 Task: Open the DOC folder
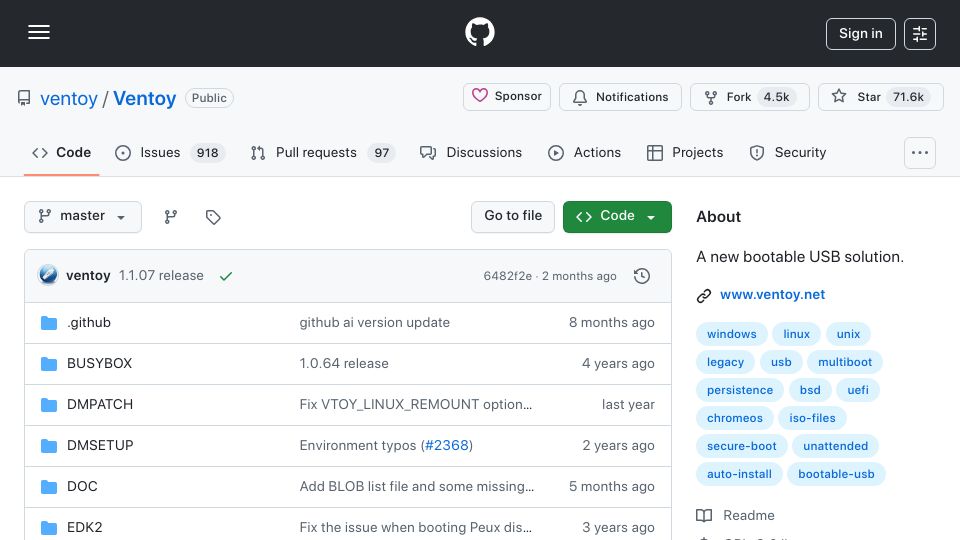(82, 487)
